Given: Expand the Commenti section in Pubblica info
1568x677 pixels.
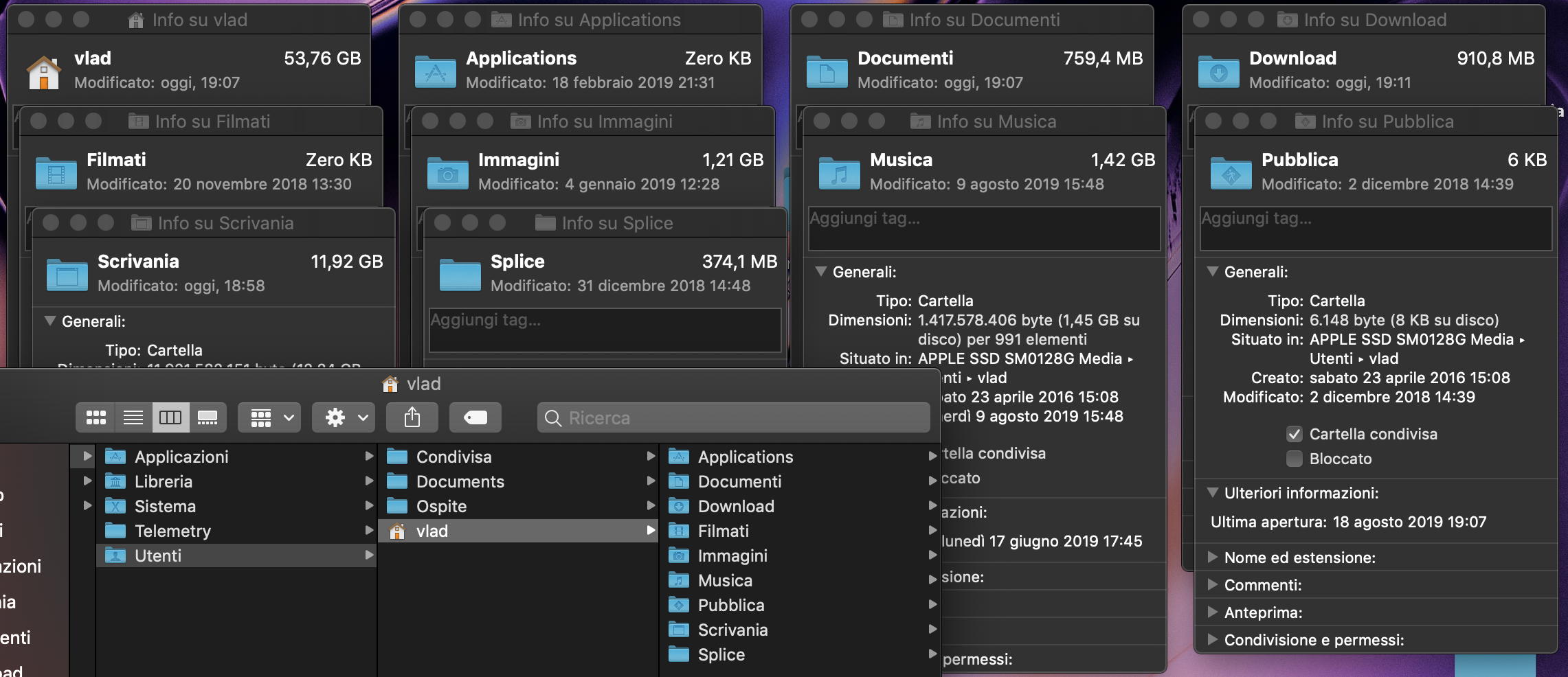Looking at the screenshot, I should tap(1213, 585).
